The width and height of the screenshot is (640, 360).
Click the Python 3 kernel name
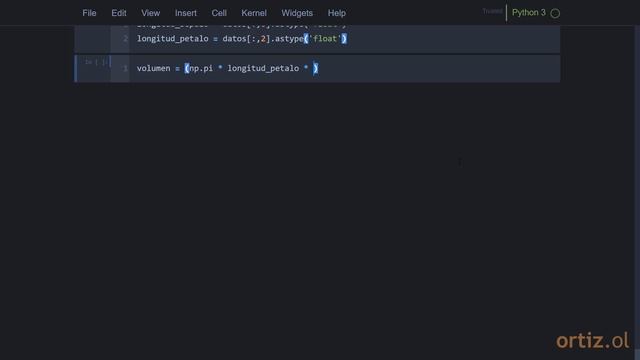point(529,13)
